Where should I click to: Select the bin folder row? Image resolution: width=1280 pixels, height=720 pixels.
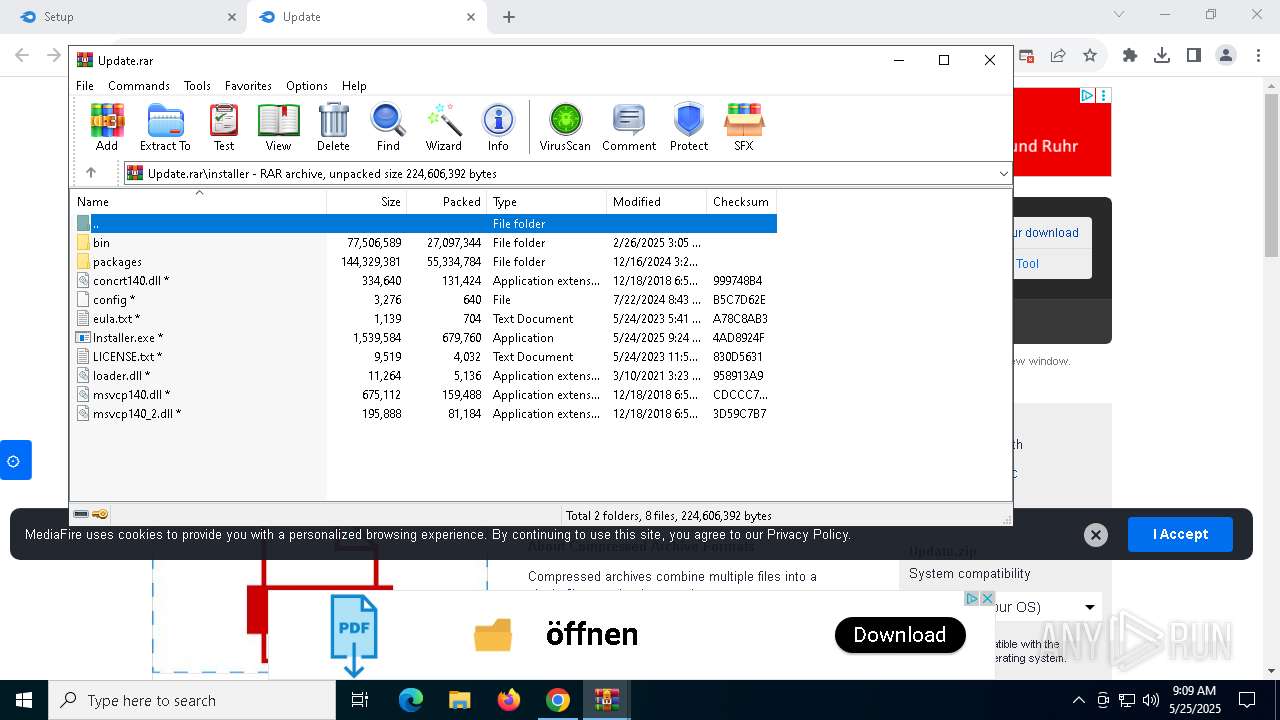click(424, 243)
